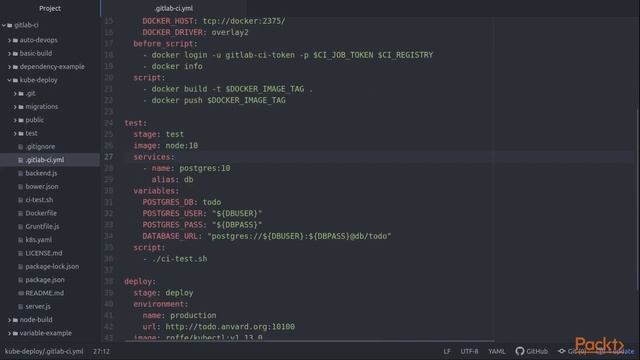The height and width of the screenshot is (360, 640).
Task: Open the GitHub panel from status bar
Action: (531, 351)
